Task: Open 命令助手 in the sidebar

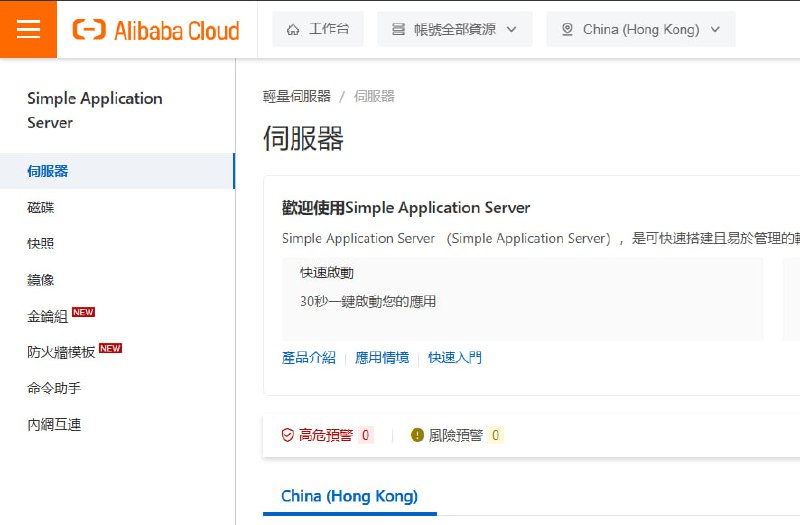Action: pos(54,388)
